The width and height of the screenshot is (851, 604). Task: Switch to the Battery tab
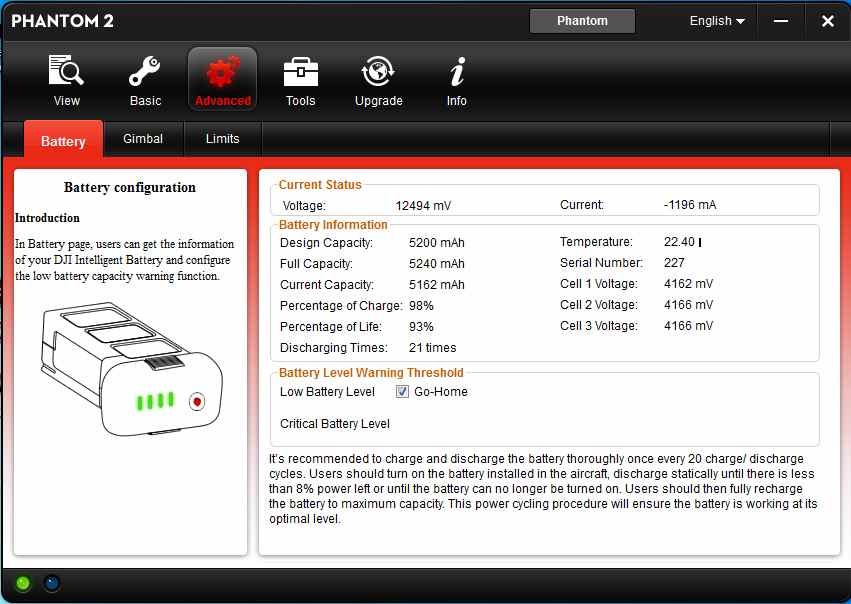point(63,141)
